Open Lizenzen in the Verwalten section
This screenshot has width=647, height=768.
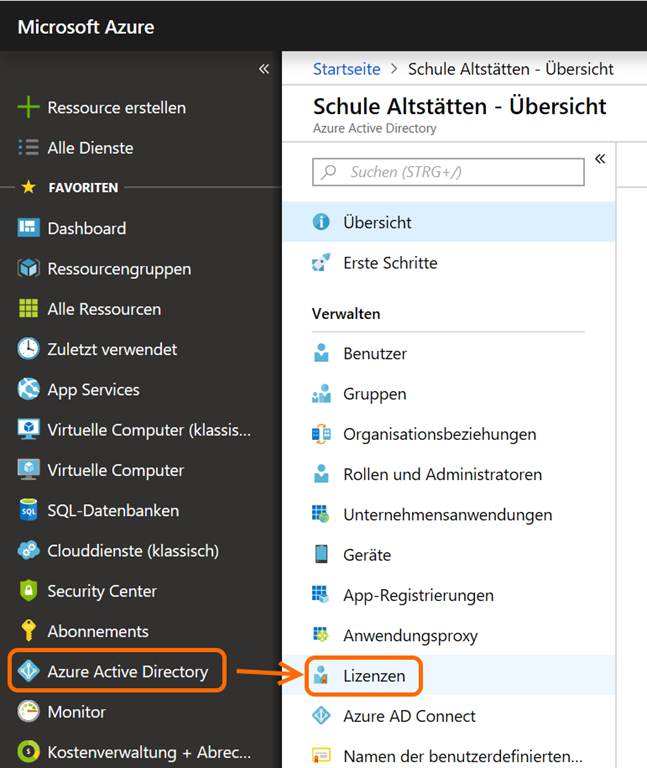[374, 676]
